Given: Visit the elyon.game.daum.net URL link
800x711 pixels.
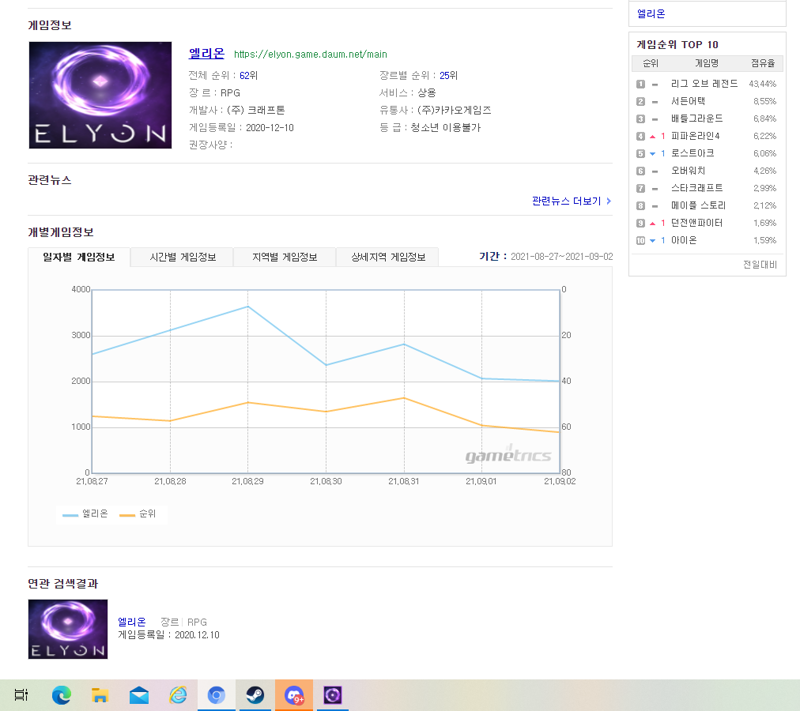Looking at the screenshot, I should coord(310,54).
